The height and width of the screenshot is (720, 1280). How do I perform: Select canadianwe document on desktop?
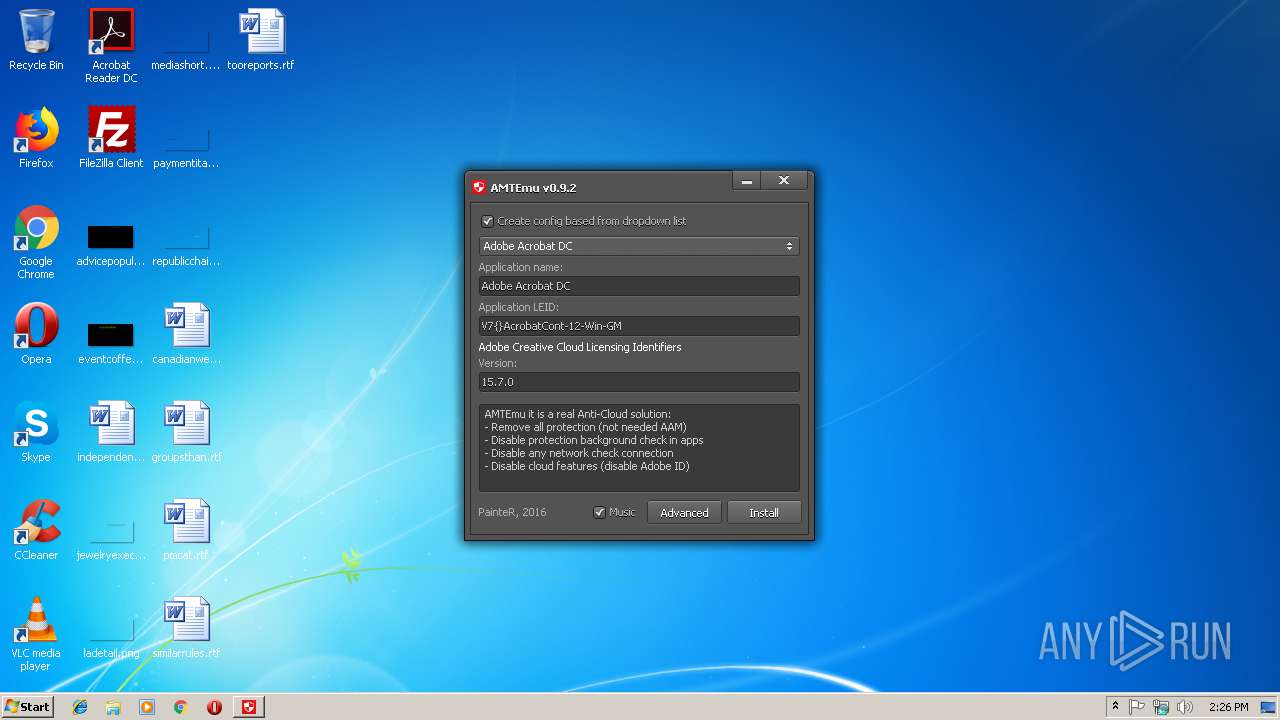[x=186, y=335]
